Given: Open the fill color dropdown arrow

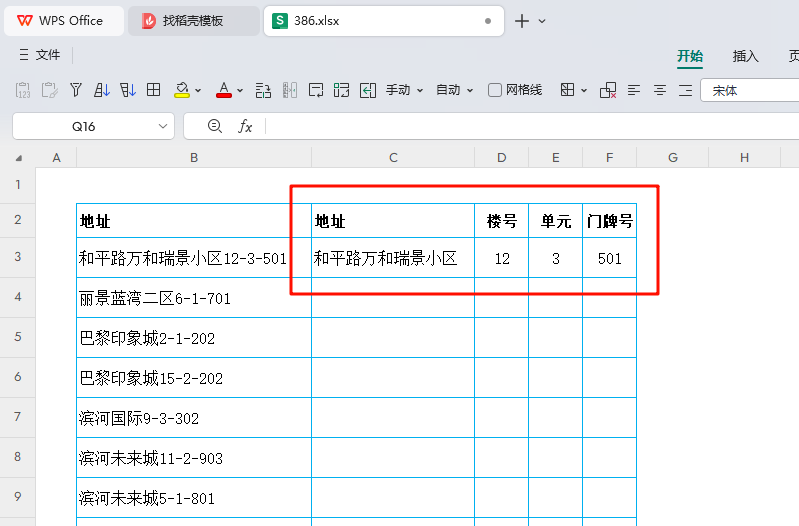Looking at the screenshot, I should 198,91.
